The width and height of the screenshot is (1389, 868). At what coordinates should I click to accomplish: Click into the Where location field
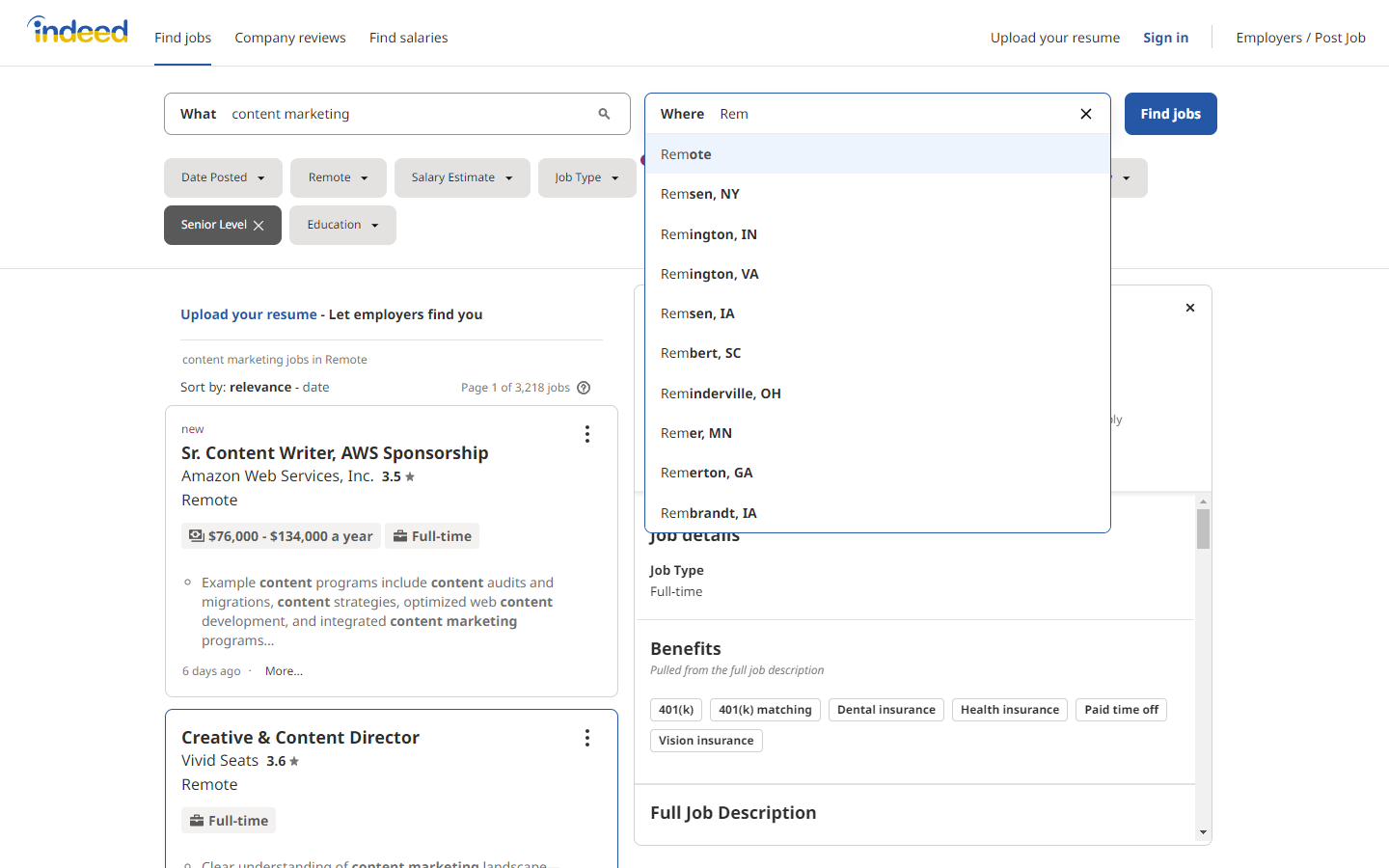[x=878, y=114]
